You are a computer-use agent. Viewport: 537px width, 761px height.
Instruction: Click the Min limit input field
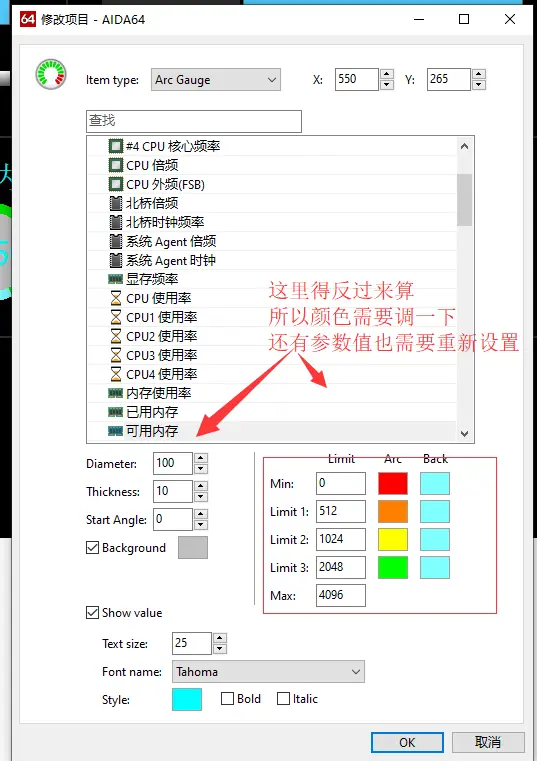[x=341, y=483]
